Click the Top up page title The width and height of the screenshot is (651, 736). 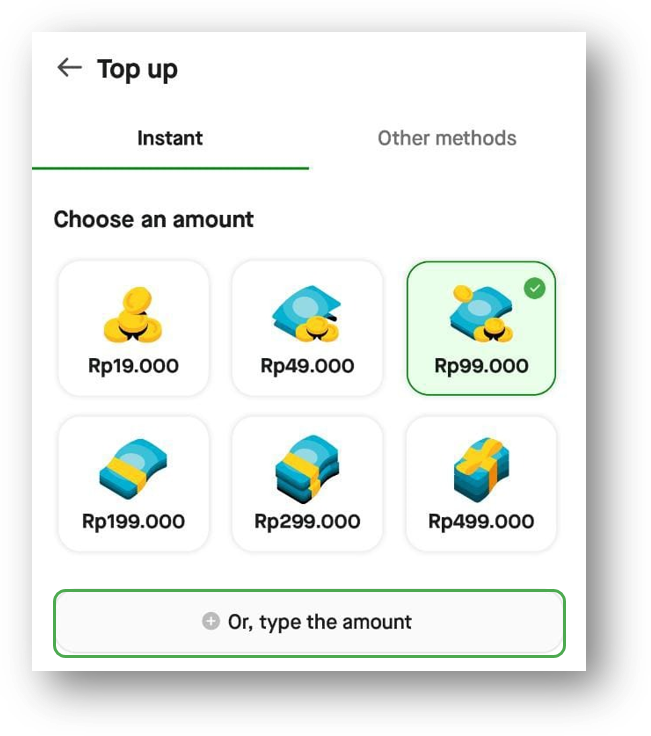pos(137,69)
